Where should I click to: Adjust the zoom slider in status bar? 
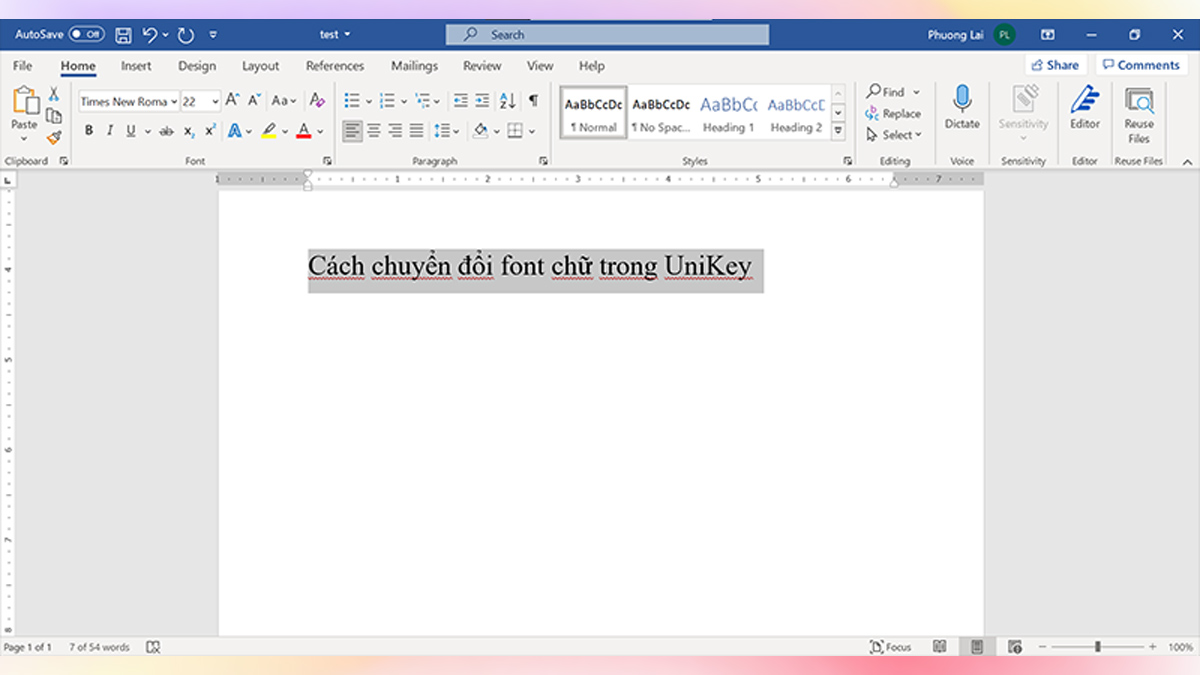1097,647
